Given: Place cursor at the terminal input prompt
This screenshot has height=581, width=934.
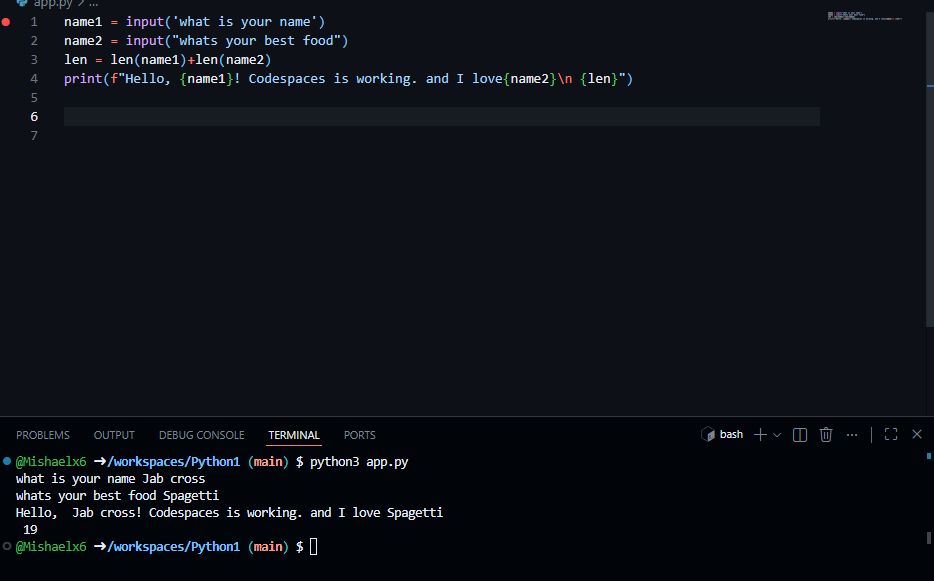Looking at the screenshot, I should pyautogui.click(x=314, y=546).
